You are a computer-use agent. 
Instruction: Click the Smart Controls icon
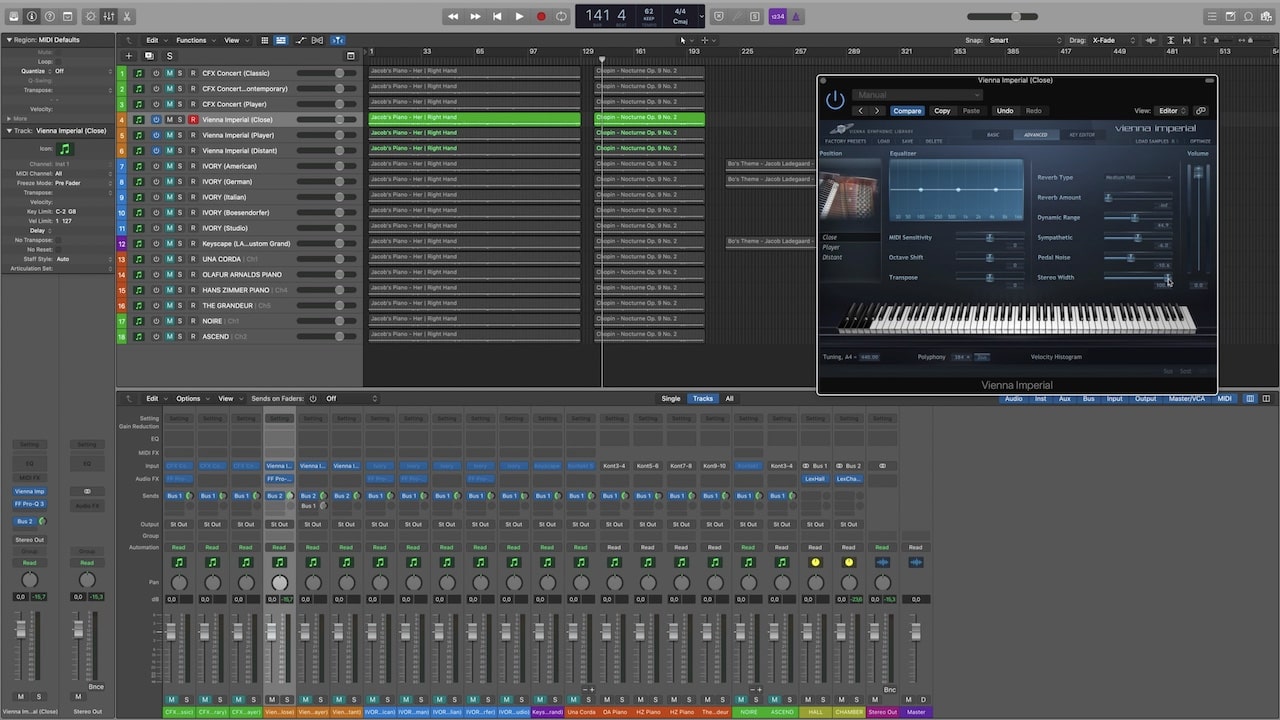(90, 16)
